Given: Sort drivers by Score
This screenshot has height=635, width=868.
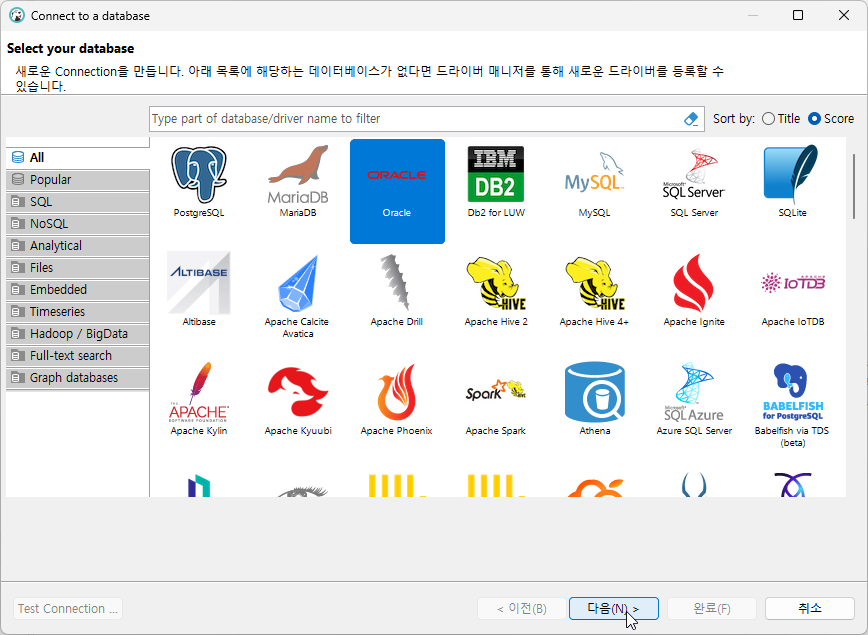Looking at the screenshot, I should point(830,118).
